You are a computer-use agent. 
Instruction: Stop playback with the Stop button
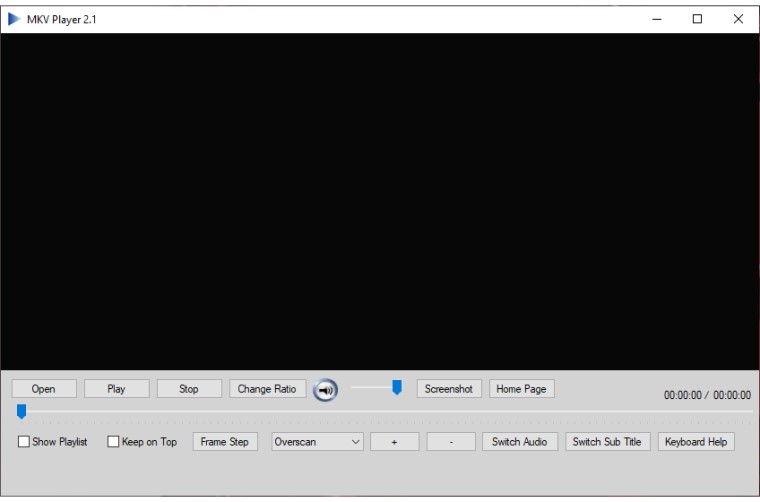pyautogui.click(x=189, y=389)
